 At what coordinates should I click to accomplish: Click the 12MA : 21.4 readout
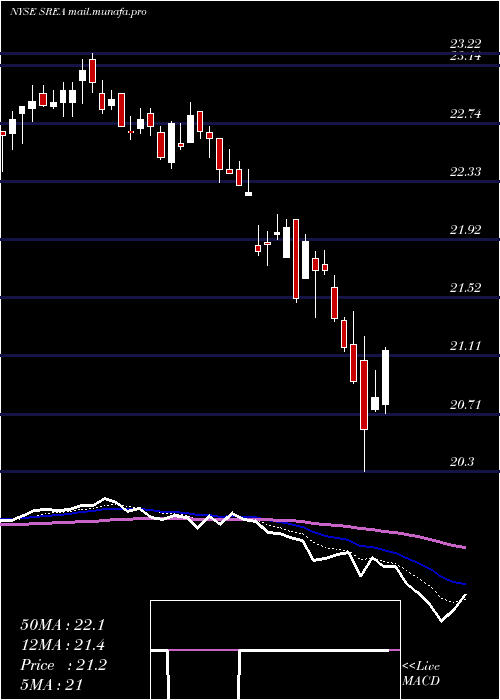[x=62, y=645]
